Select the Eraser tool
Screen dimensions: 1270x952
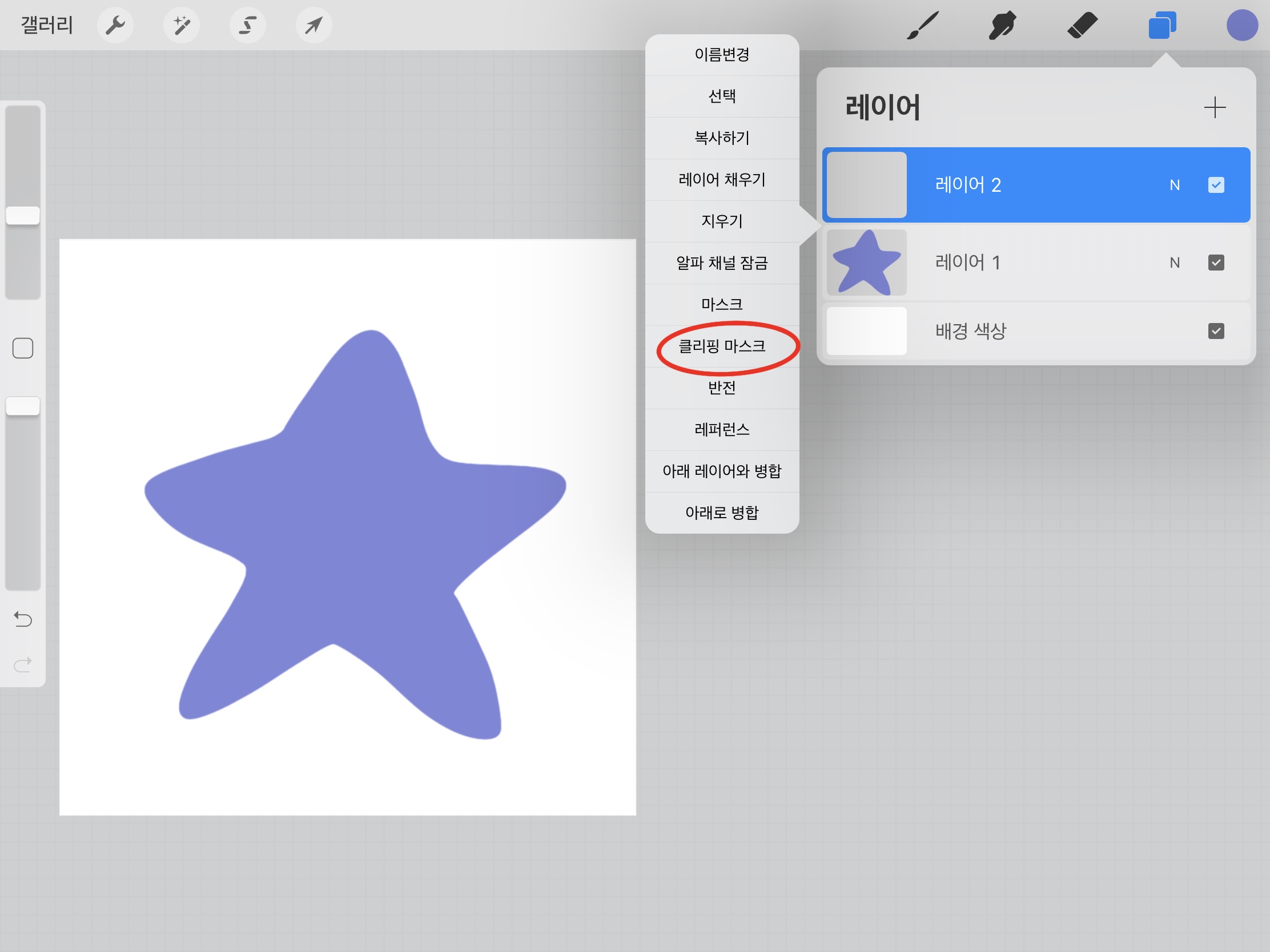pos(1082,25)
